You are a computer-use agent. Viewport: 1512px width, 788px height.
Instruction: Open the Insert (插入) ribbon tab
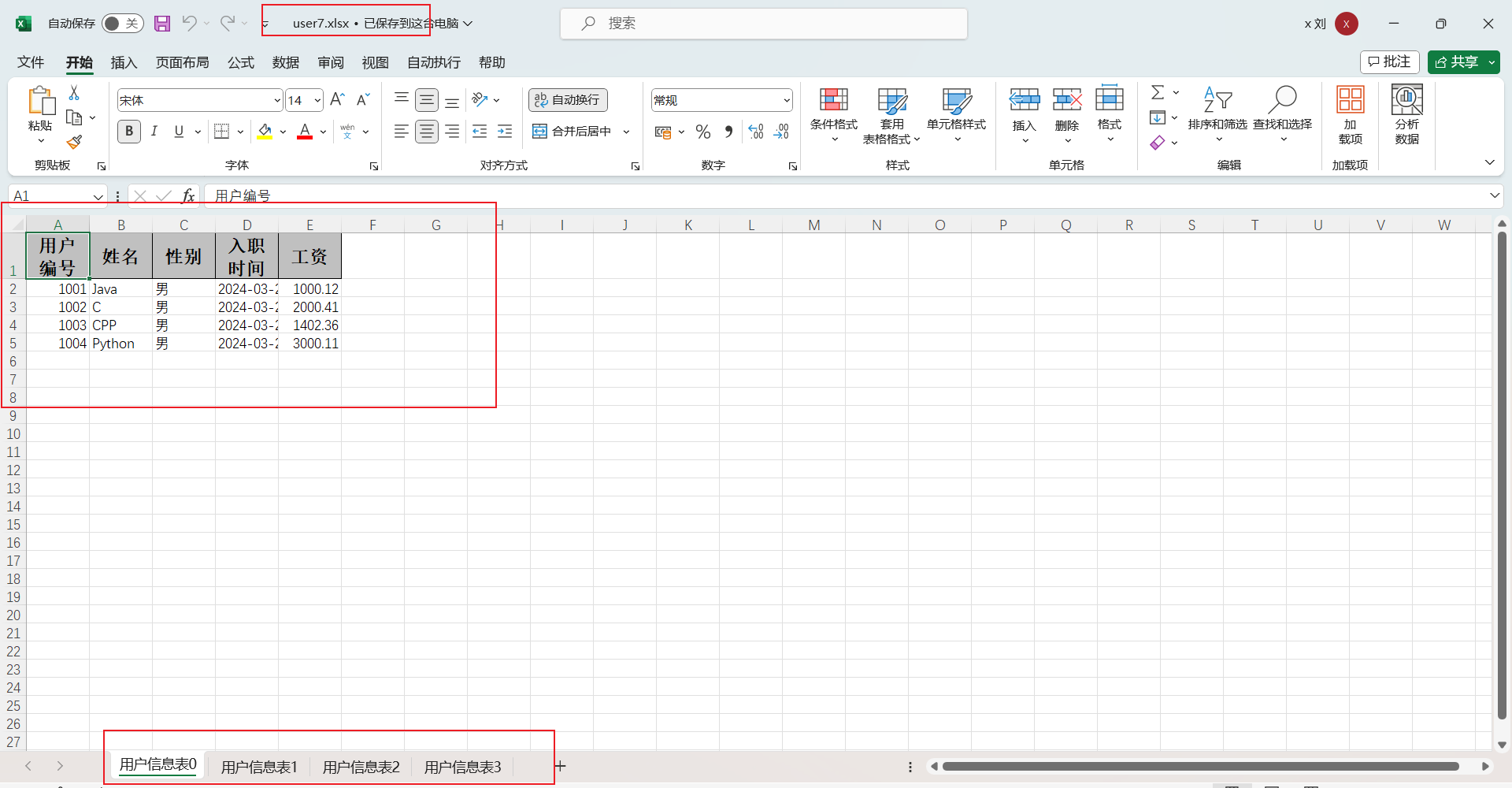(124, 62)
